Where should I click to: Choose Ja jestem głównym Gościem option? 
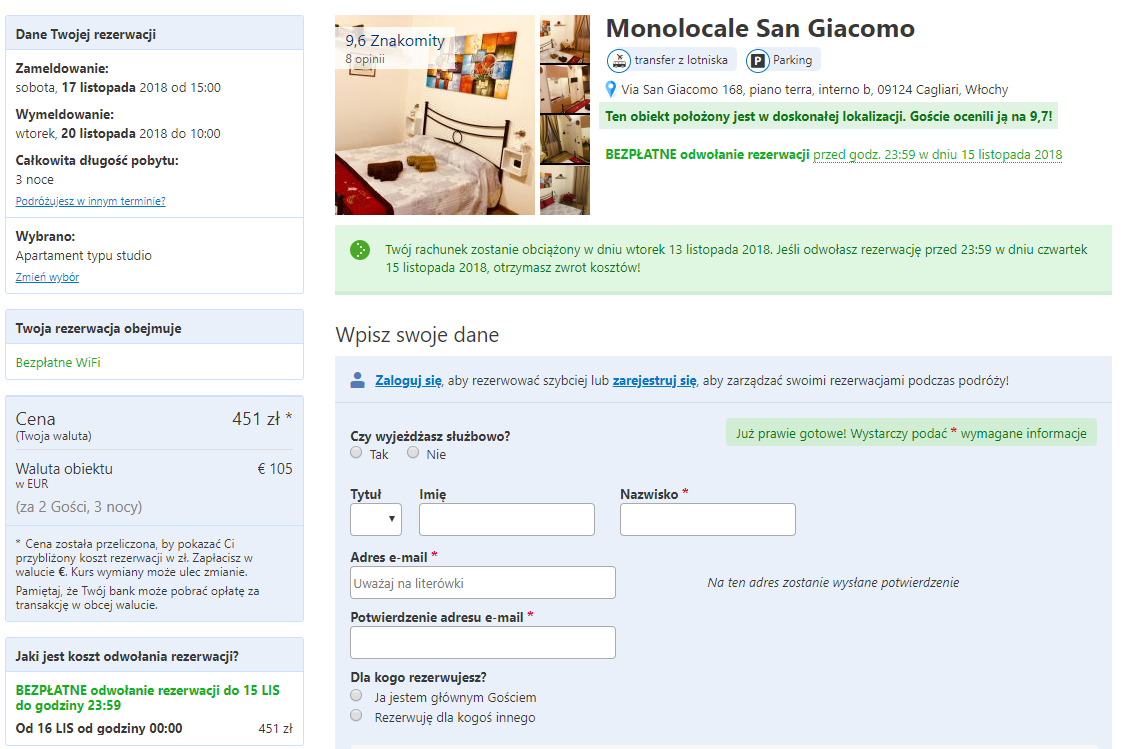(356, 695)
